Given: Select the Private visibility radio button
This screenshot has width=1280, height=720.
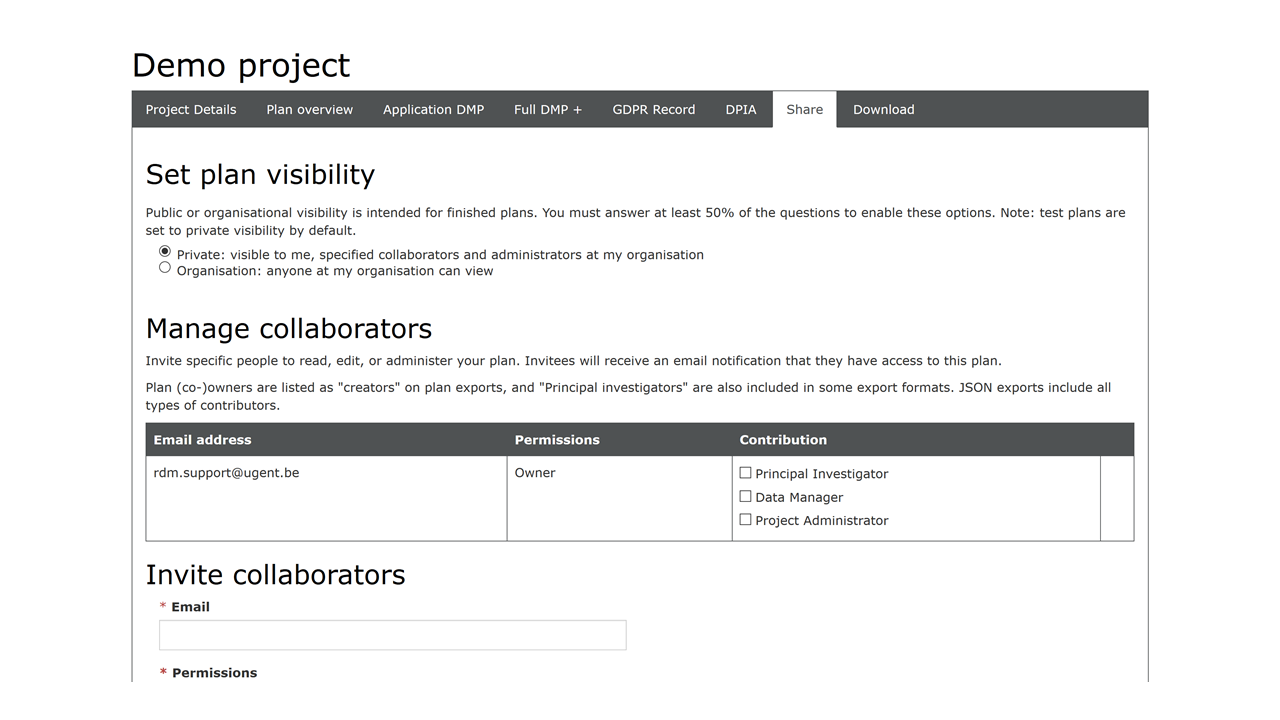Looking at the screenshot, I should click(165, 251).
